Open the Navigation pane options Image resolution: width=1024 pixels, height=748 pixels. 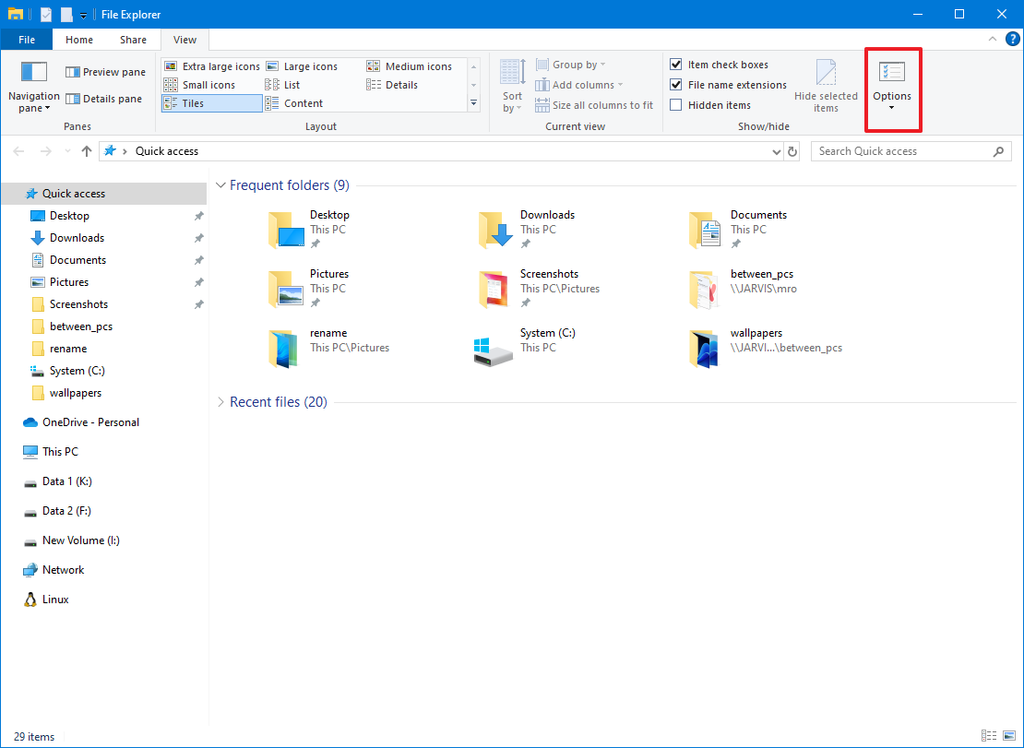pos(33,90)
